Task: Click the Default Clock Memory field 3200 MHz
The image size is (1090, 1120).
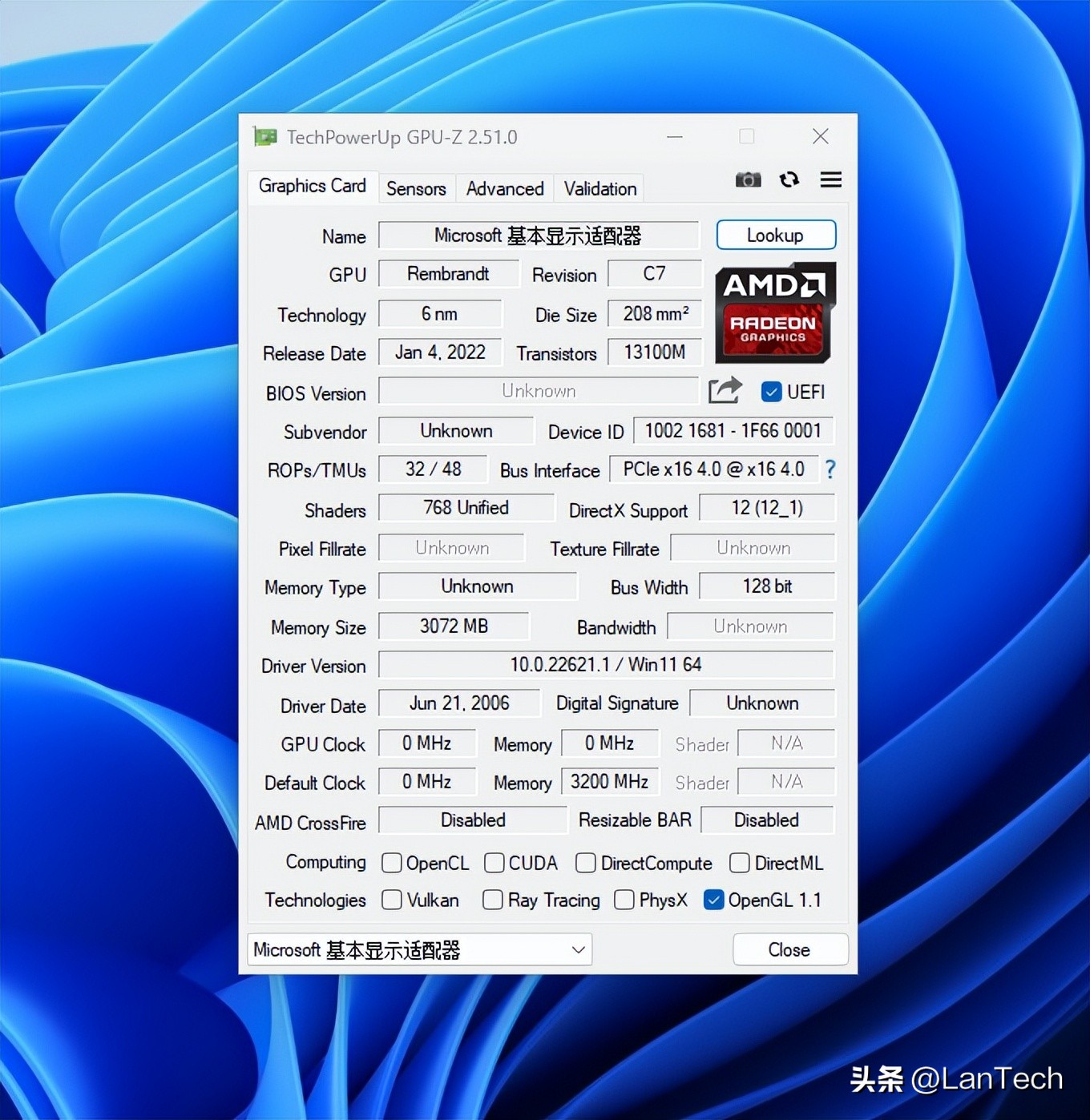Action: 610,782
